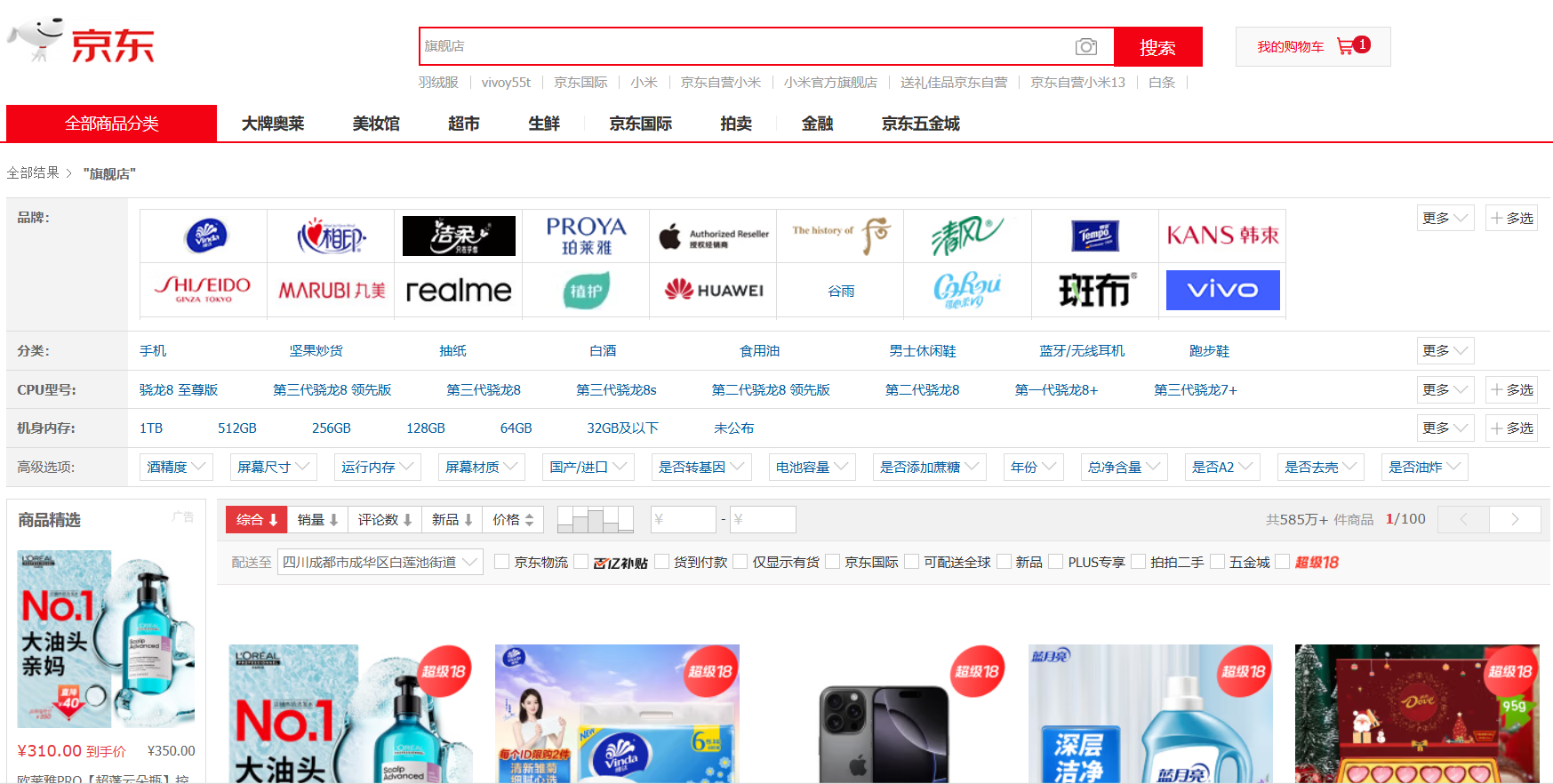Select the 手机 category link
The width and height of the screenshot is (1553, 784).
coord(153,351)
